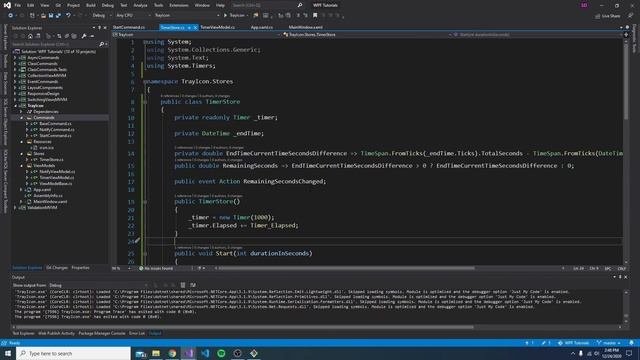Open Chrome from the Windows taskbar

pyautogui.click(x=172, y=353)
